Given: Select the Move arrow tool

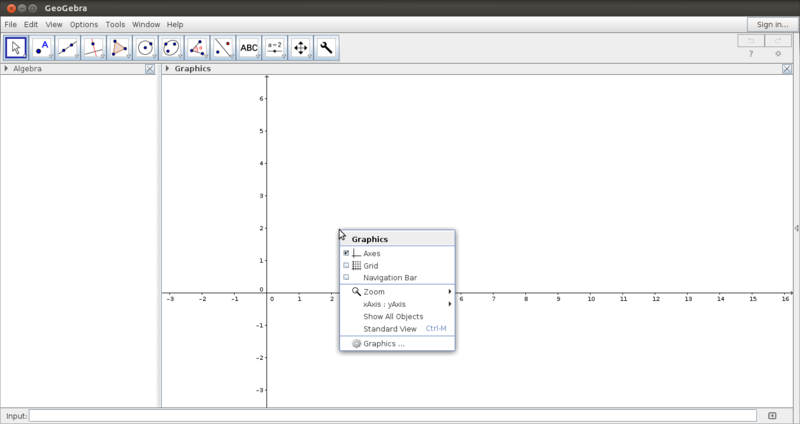Looking at the screenshot, I should (16, 48).
